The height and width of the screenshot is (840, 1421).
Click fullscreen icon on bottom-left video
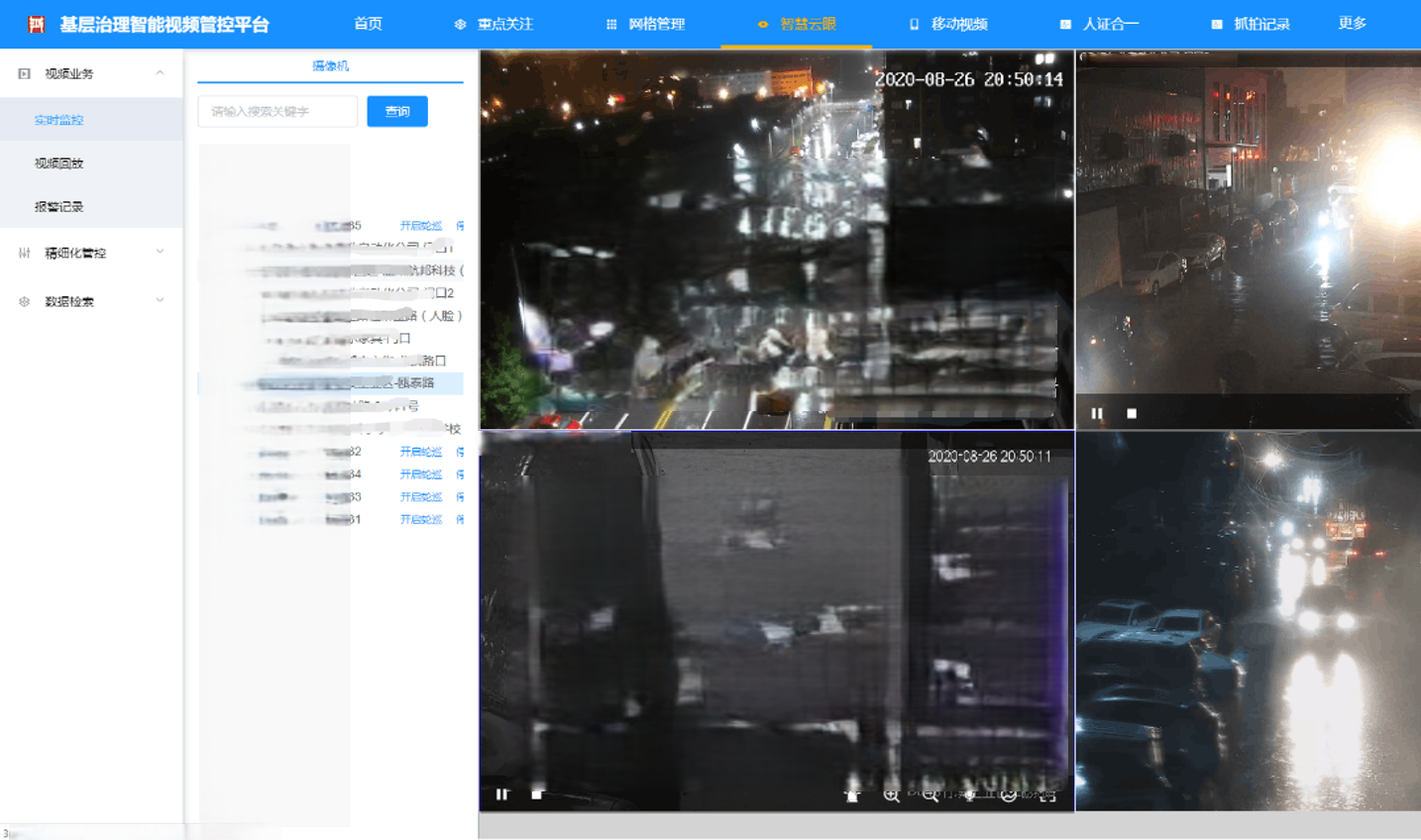coord(1048,795)
